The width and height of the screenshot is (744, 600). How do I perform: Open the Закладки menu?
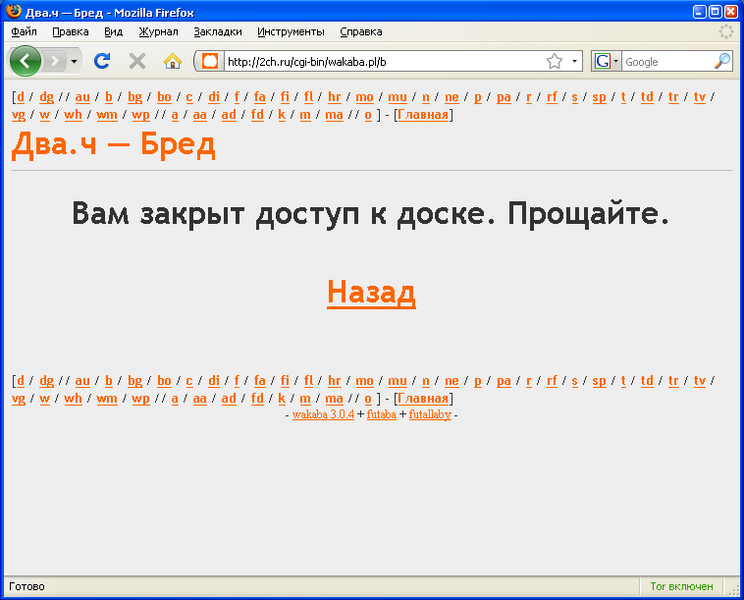point(218,32)
